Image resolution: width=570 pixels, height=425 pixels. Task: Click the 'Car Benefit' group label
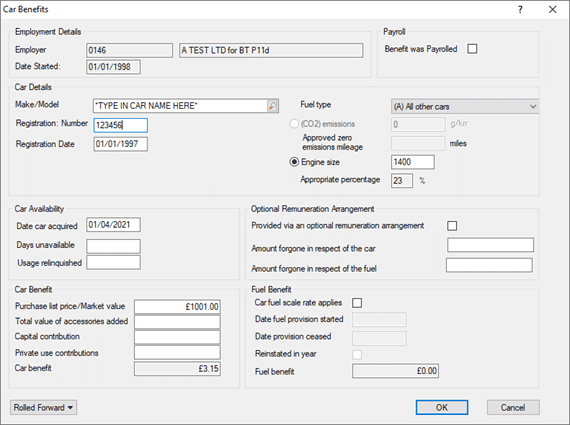[33, 289]
